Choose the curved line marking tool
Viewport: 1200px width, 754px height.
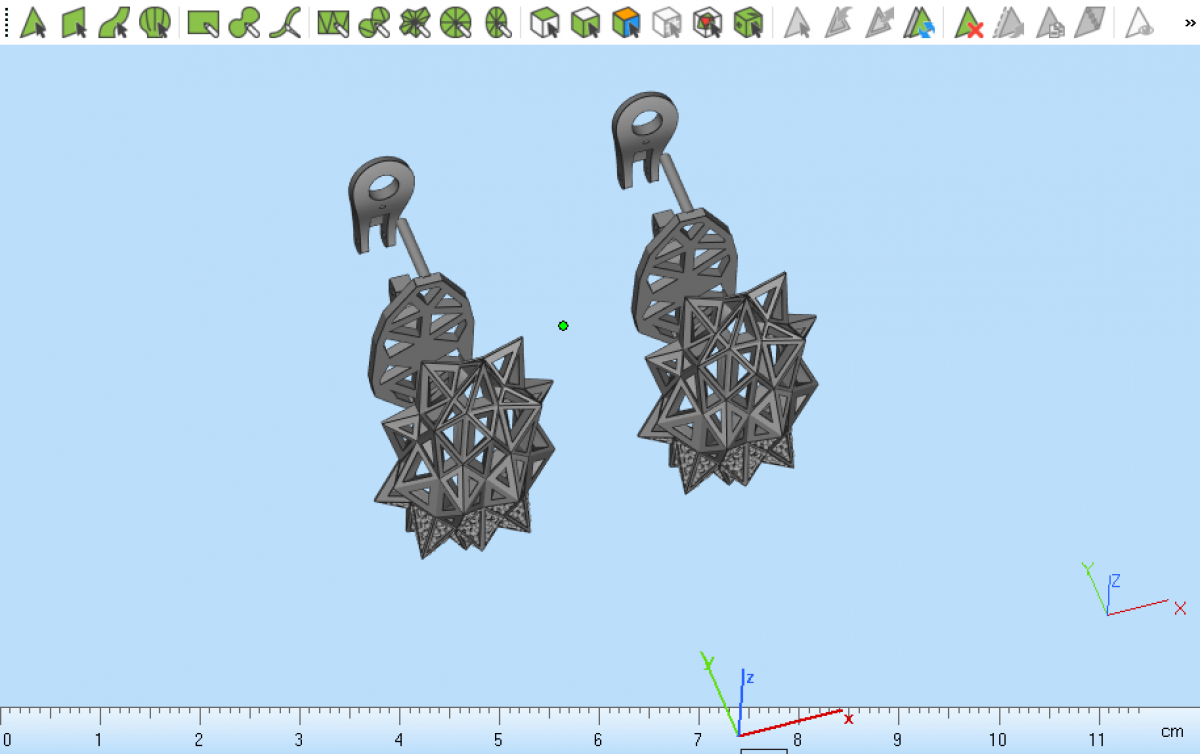(x=285, y=22)
